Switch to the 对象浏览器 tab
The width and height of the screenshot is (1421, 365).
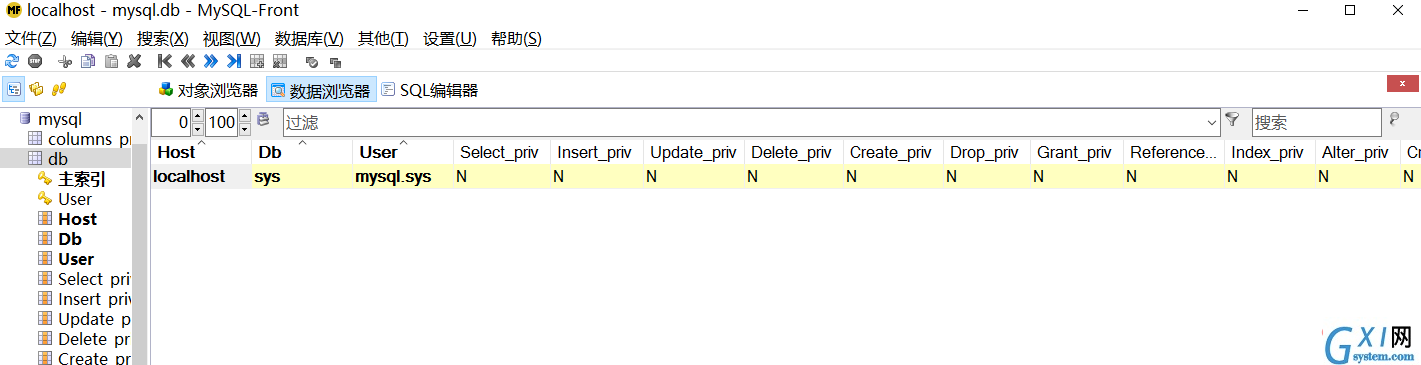[209, 90]
